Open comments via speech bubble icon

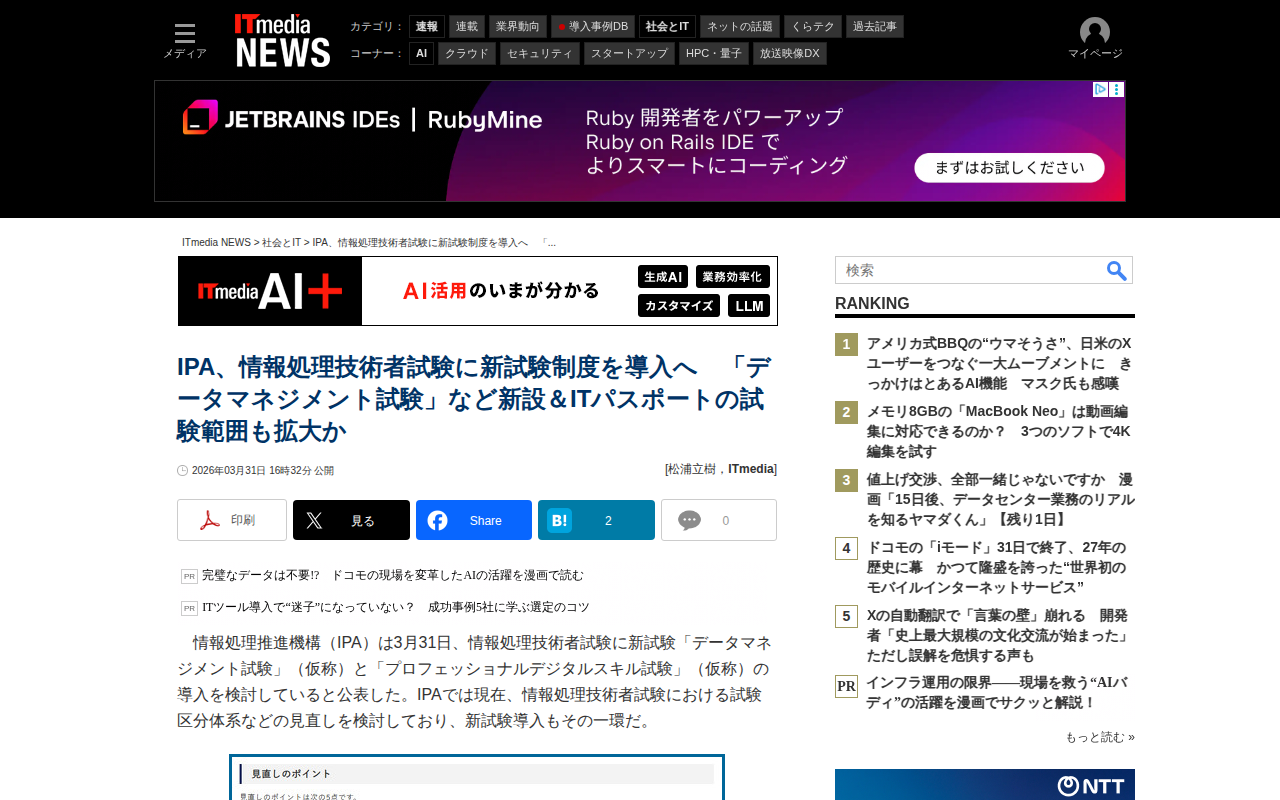[x=689, y=520]
